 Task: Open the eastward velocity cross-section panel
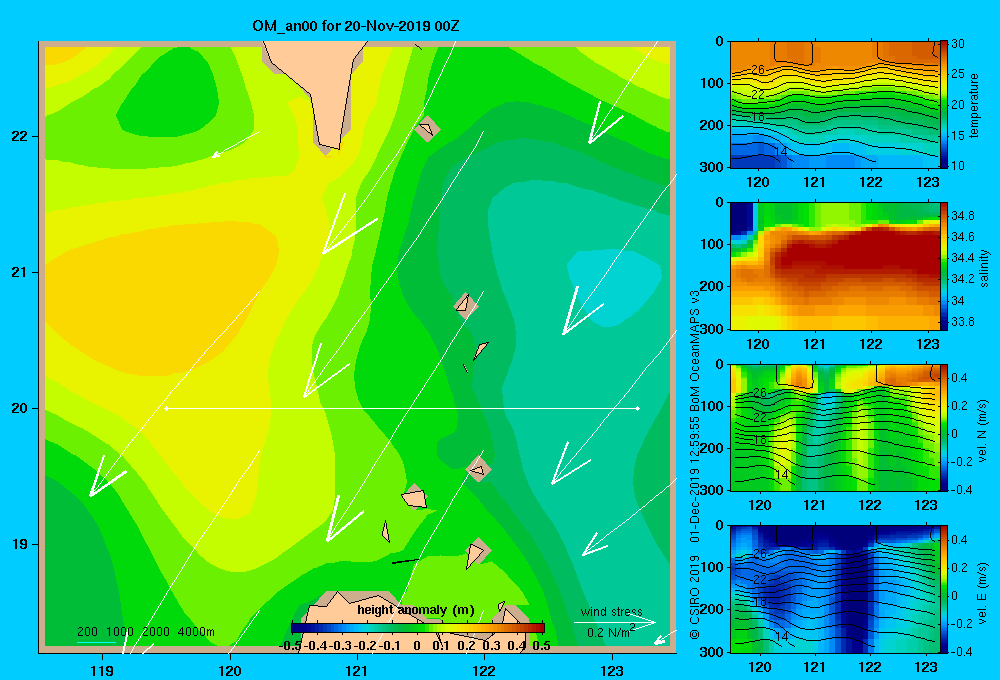tap(835, 589)
